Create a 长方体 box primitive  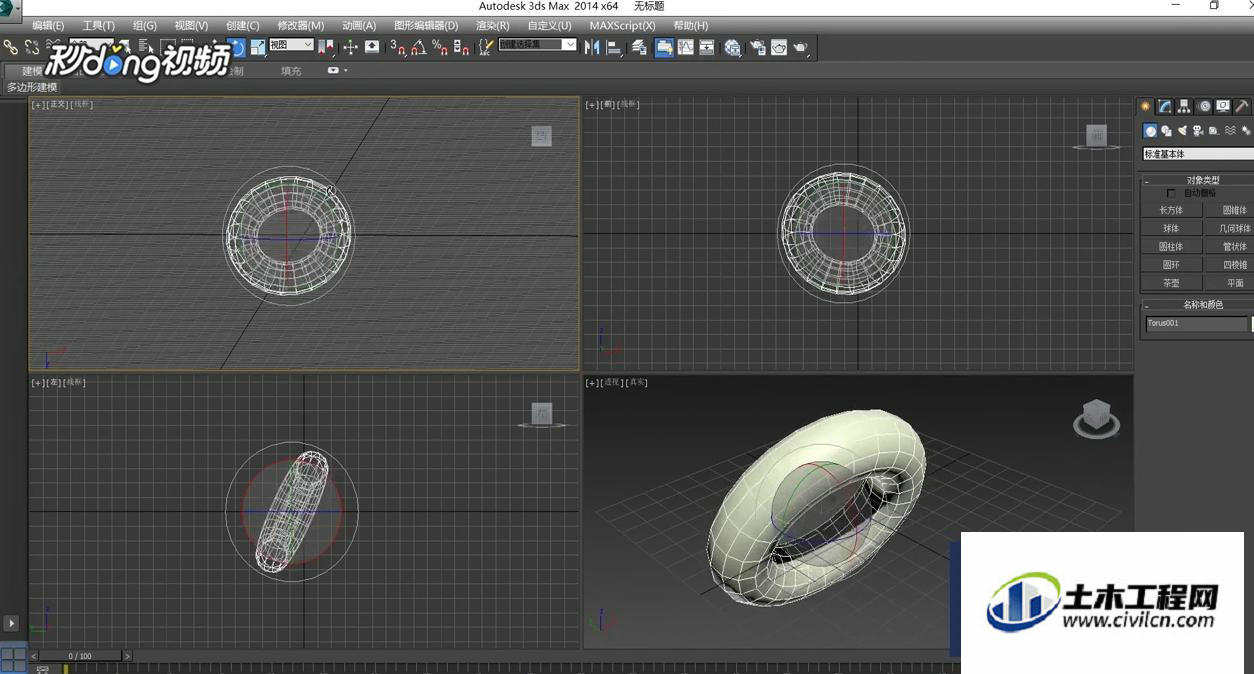(x=1171, y=210)
